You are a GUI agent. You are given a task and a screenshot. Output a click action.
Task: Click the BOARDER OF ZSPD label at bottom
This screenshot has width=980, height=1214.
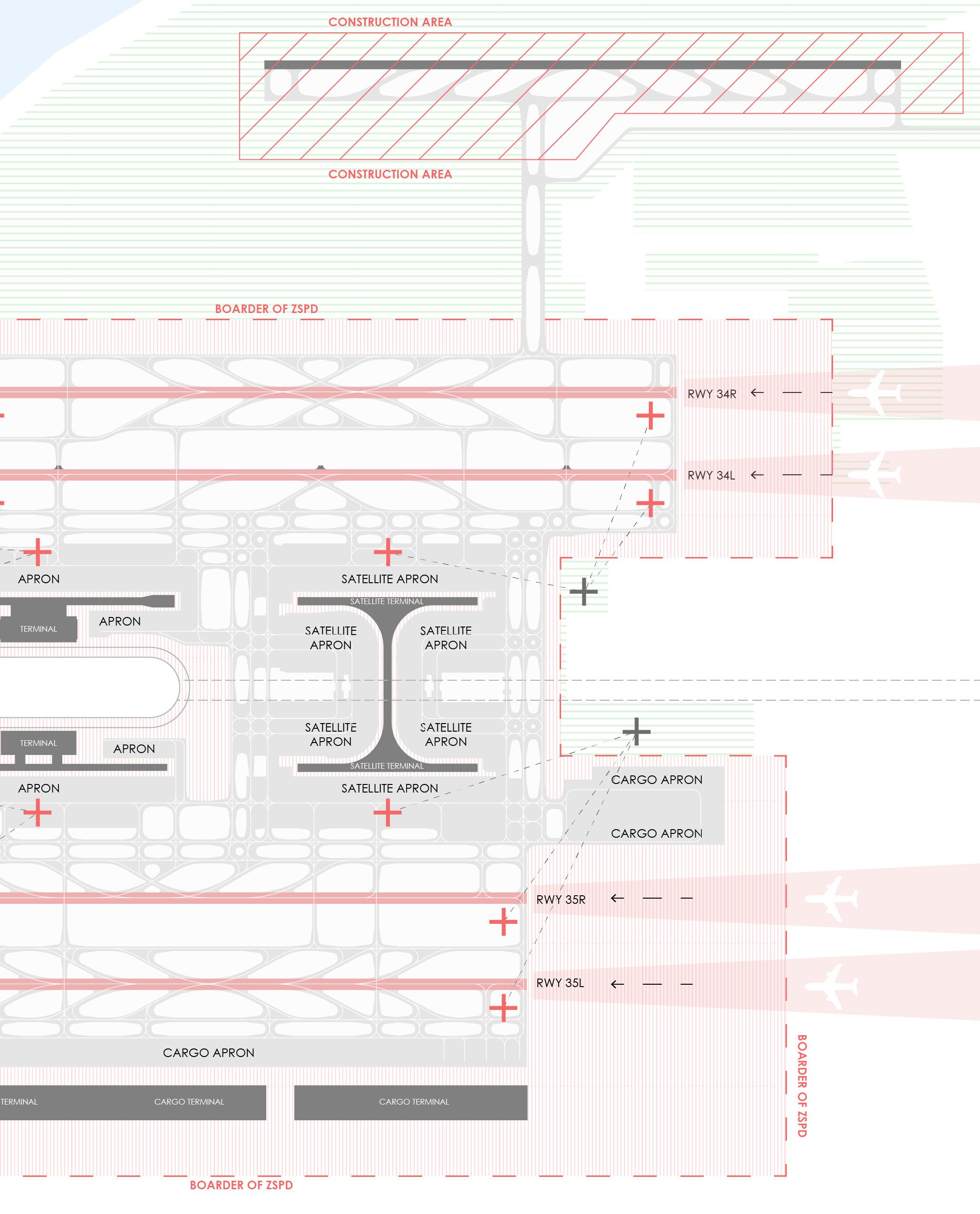coord(241,1185)
